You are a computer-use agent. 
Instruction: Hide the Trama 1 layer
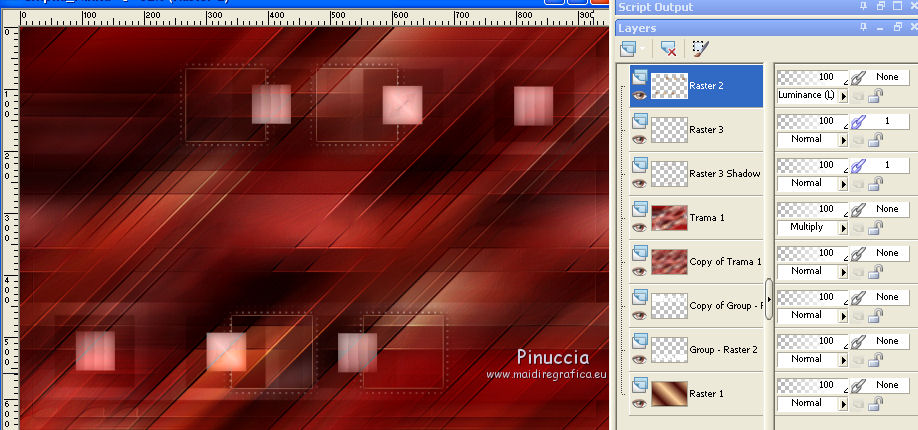[x=639, y=227]
